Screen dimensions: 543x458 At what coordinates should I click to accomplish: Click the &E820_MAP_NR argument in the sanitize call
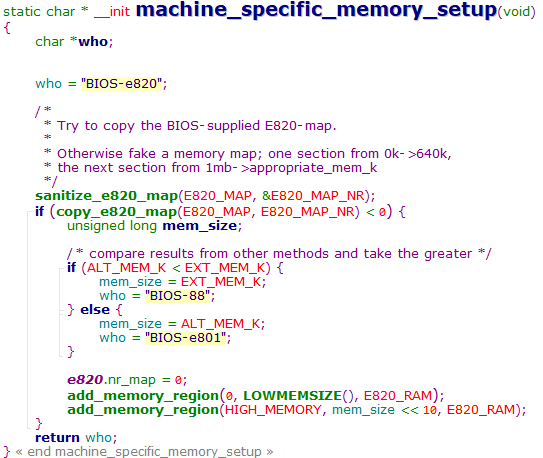(x=313, y=196)
